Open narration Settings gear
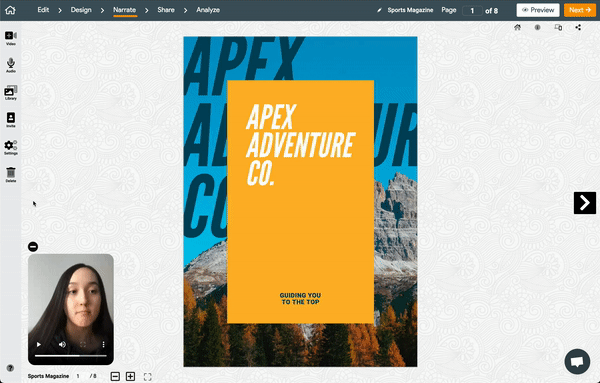The width and height of the screenshot is (600, 383). point(11,148)
